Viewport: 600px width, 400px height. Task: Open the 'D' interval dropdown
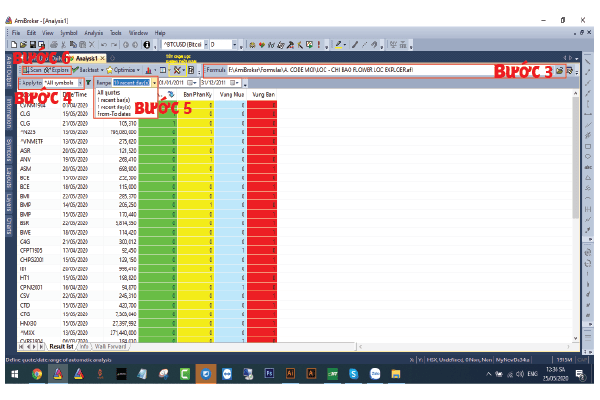click(235, 45)
